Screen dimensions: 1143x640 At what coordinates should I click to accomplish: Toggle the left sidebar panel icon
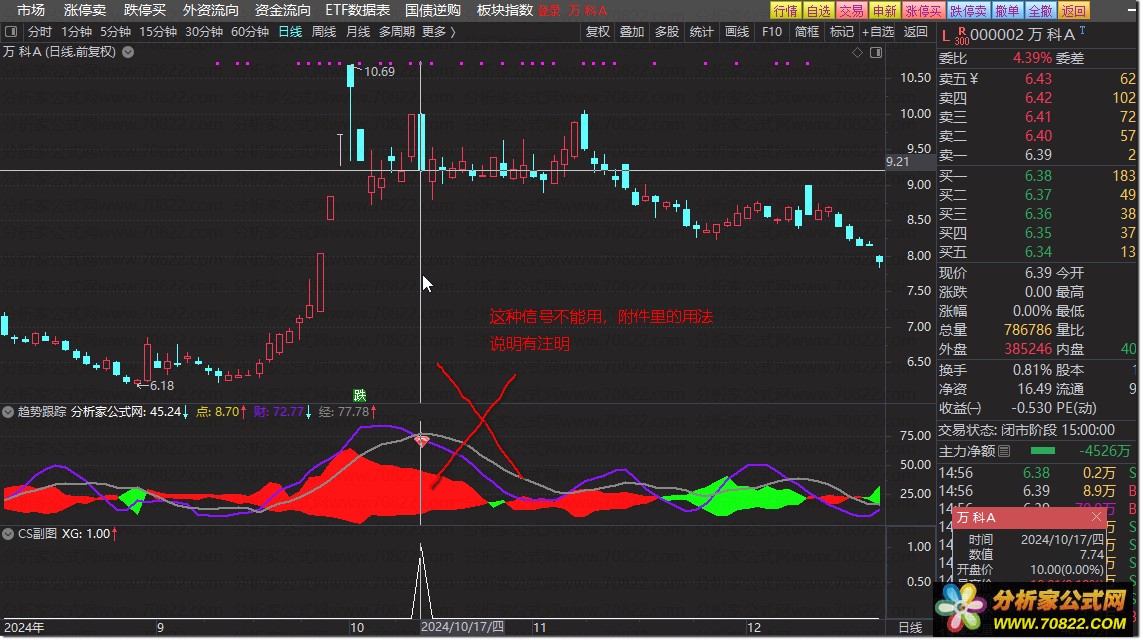pos(11,32)
